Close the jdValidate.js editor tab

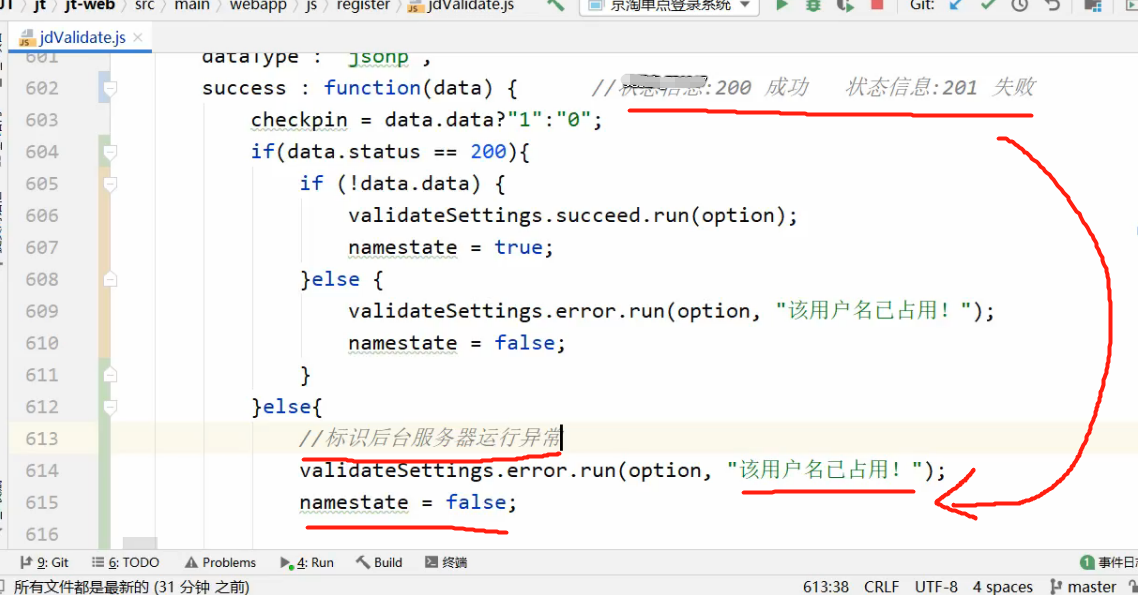click(x=138, y=37)
